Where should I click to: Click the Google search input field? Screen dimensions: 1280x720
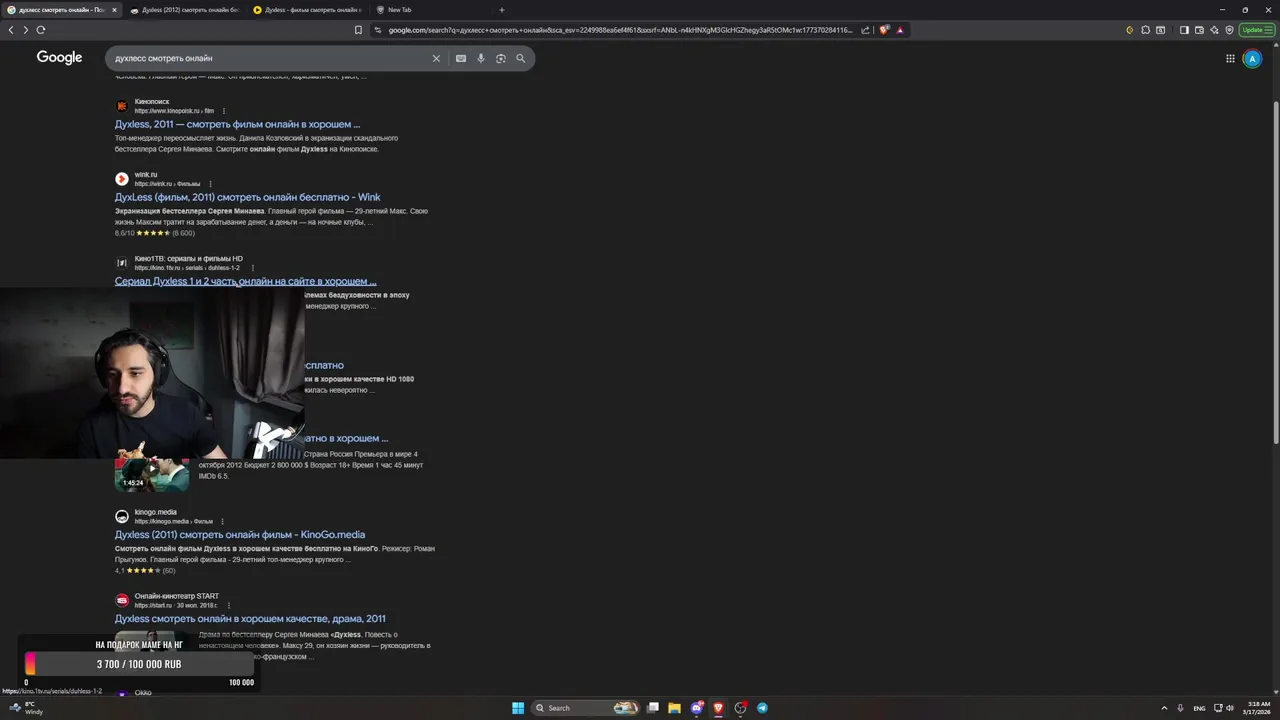pos(270,58)
